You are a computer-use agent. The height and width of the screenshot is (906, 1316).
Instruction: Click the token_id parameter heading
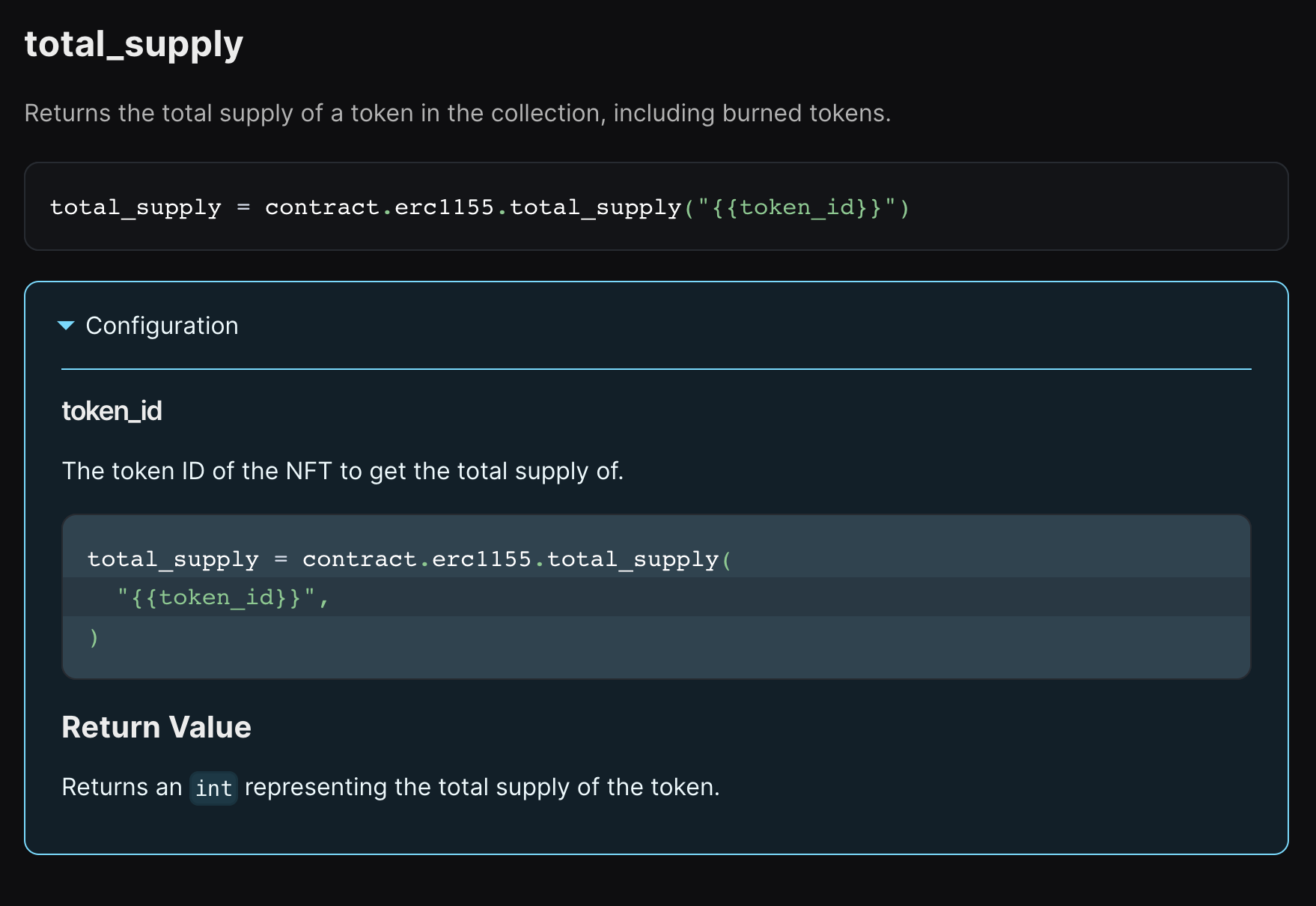pos(112,411)
